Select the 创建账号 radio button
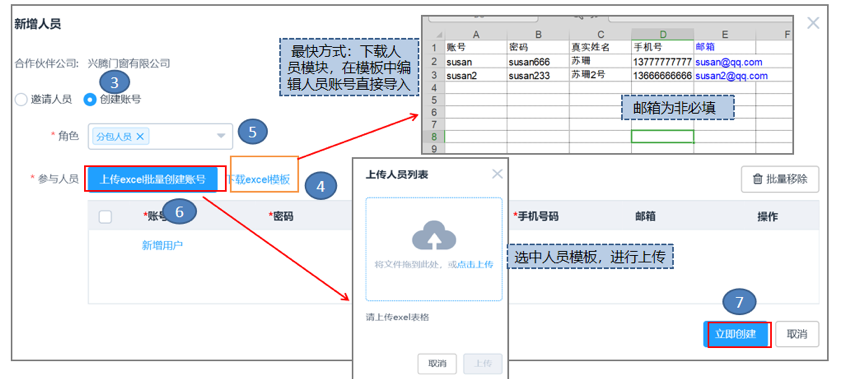864x379 pixels. [x=89, y=100]
